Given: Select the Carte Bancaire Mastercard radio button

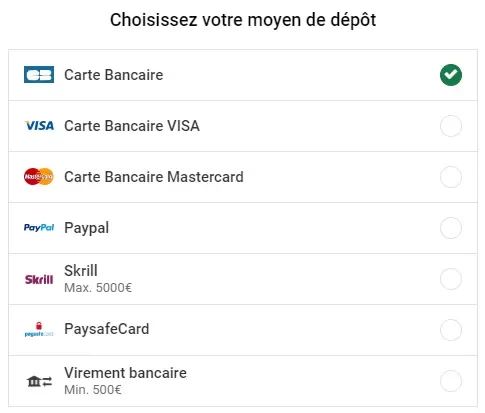Looking at the screenshot, I should pos(451,177).
